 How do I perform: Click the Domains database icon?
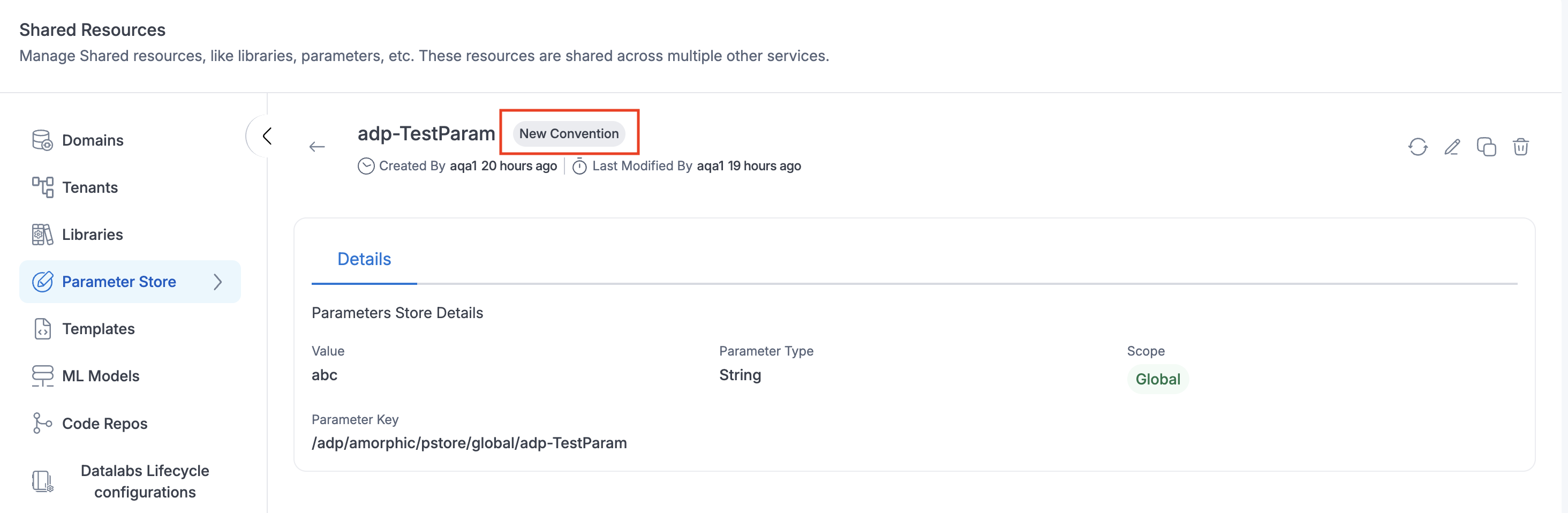click(x=43, y=140)
